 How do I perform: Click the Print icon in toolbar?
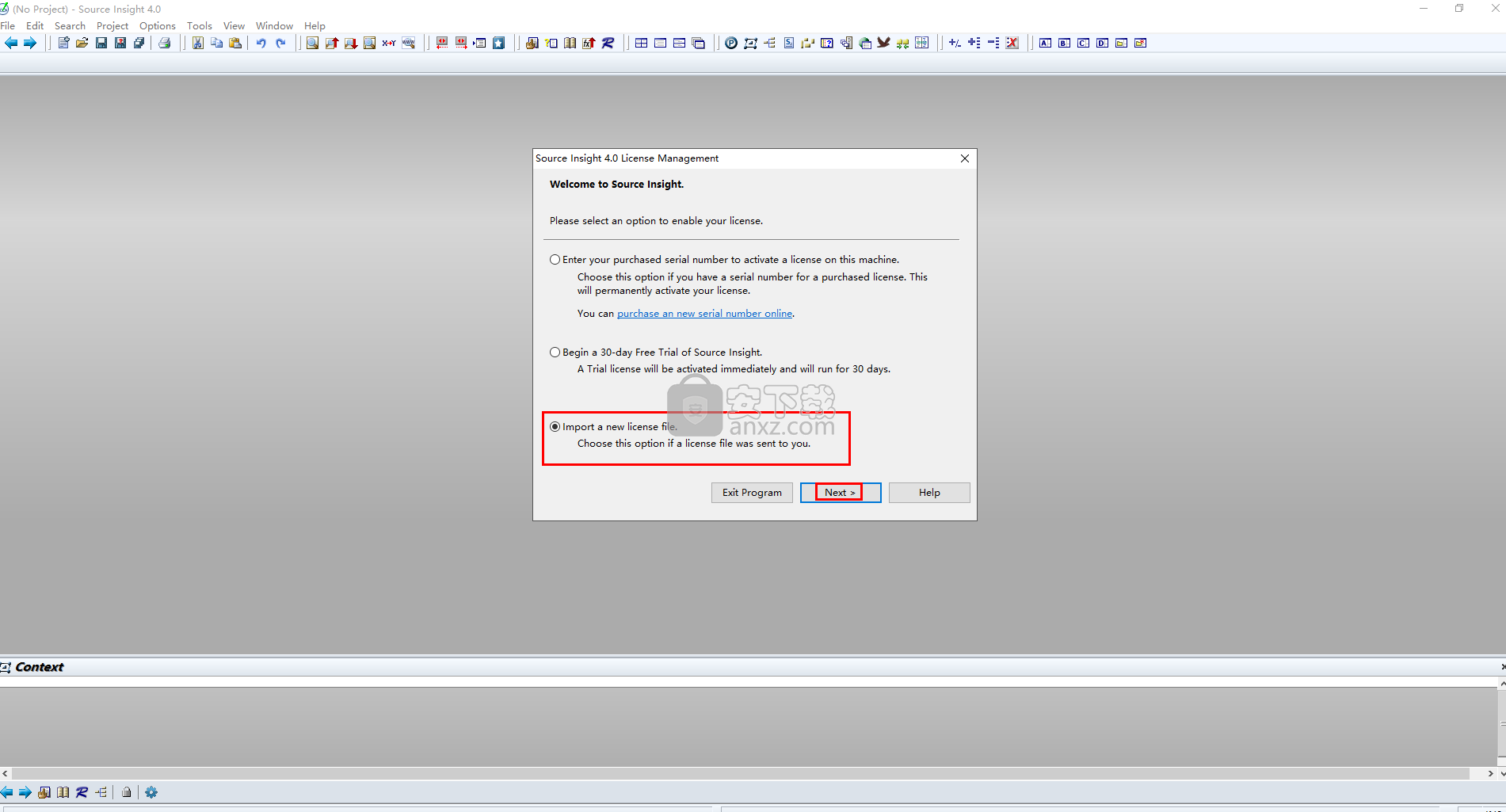(165, 43)
